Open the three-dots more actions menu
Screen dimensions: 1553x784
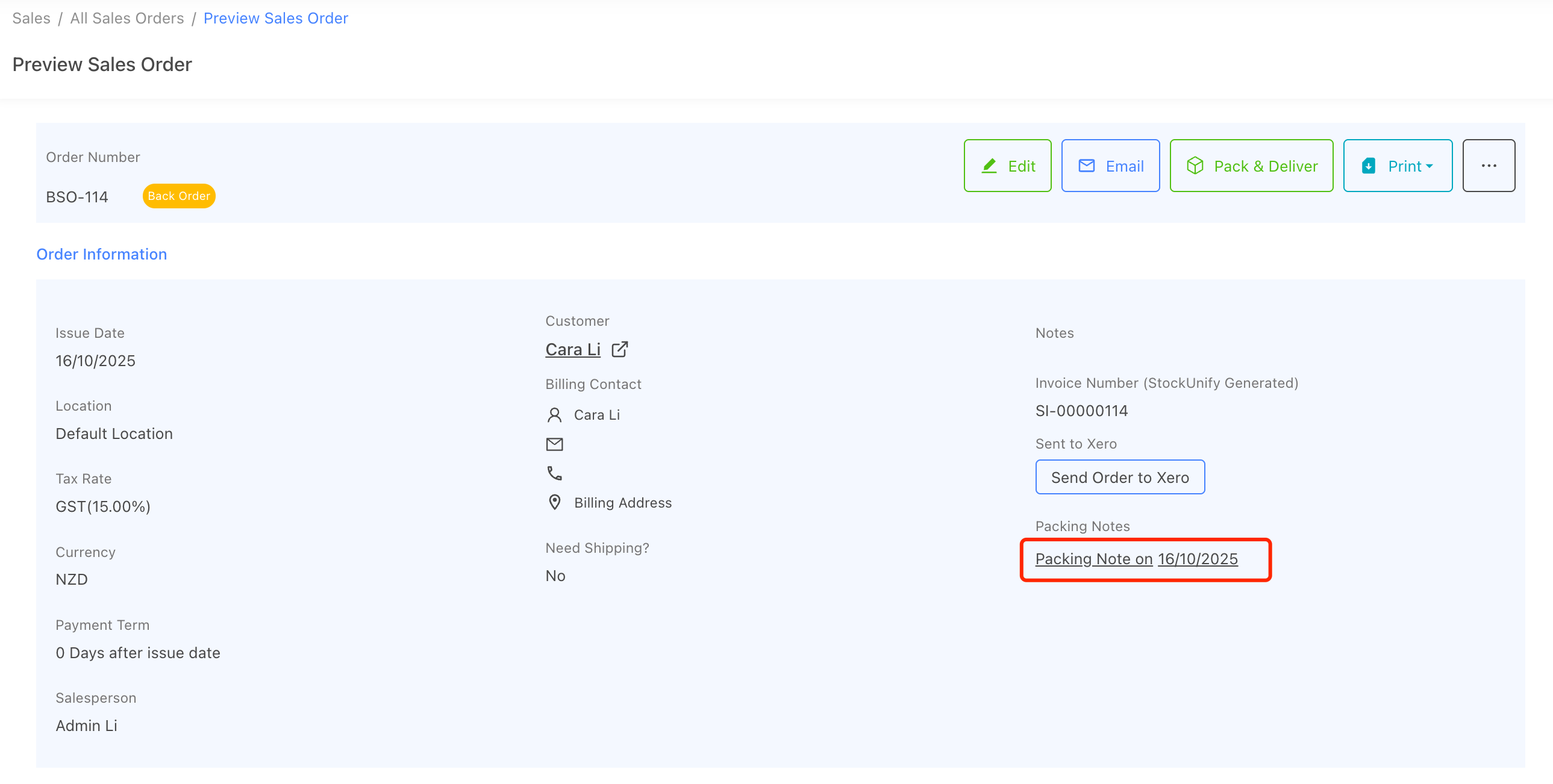pos(1489,166)
